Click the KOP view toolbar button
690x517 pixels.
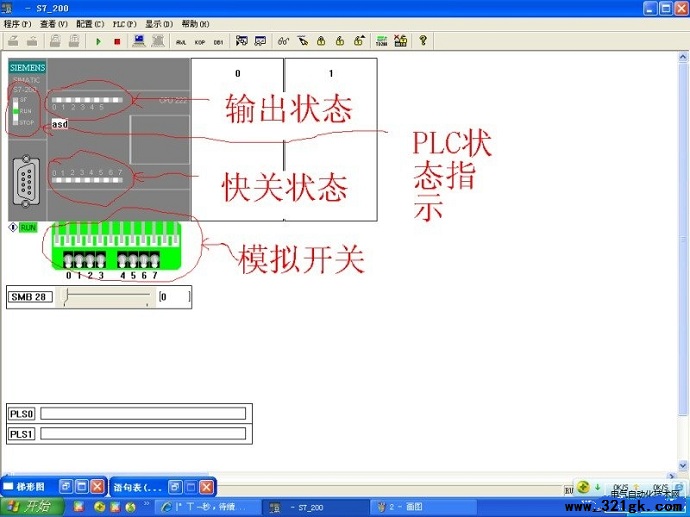(x=200, y=42)
